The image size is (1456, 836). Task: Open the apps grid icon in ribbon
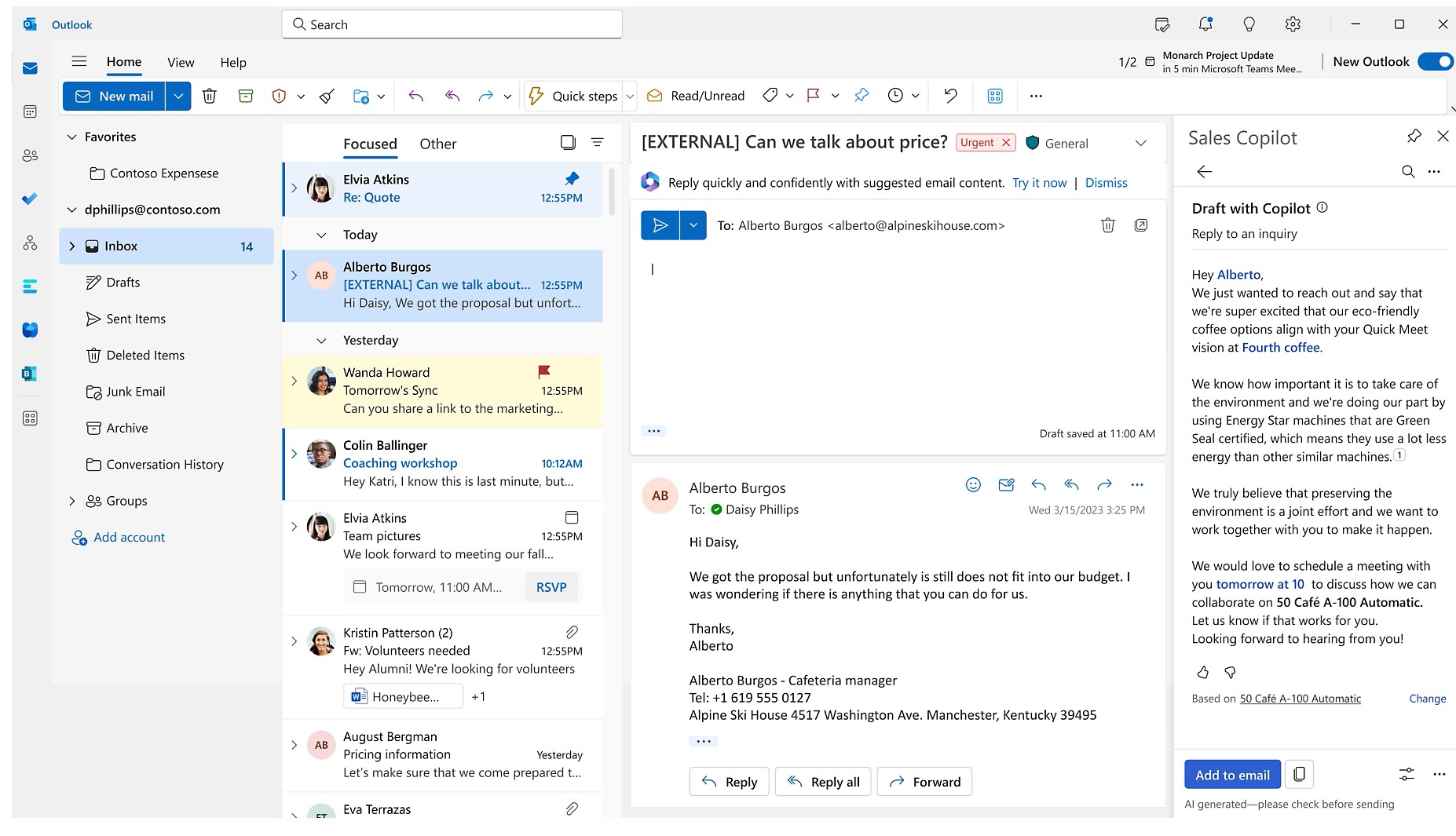(x=995, y=96)
